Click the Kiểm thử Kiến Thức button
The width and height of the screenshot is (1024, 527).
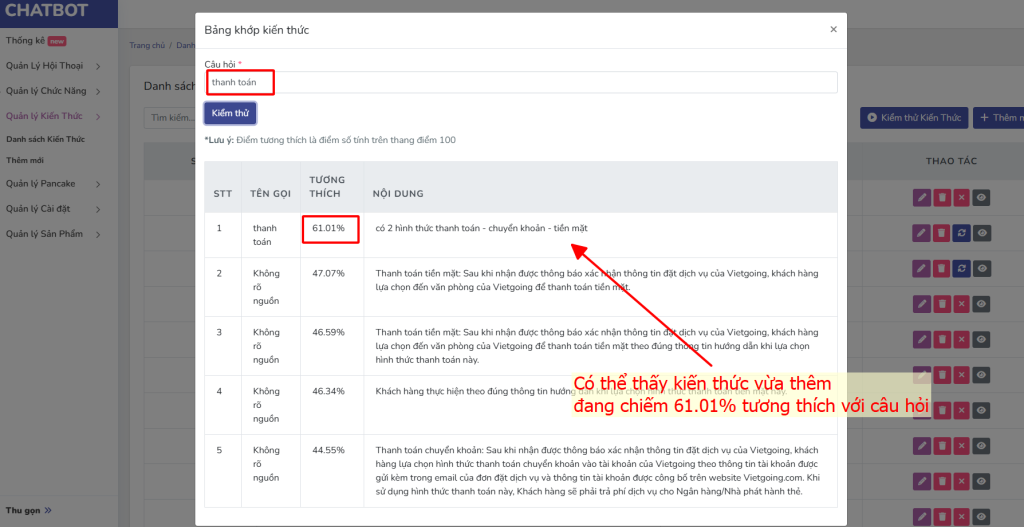914,118
